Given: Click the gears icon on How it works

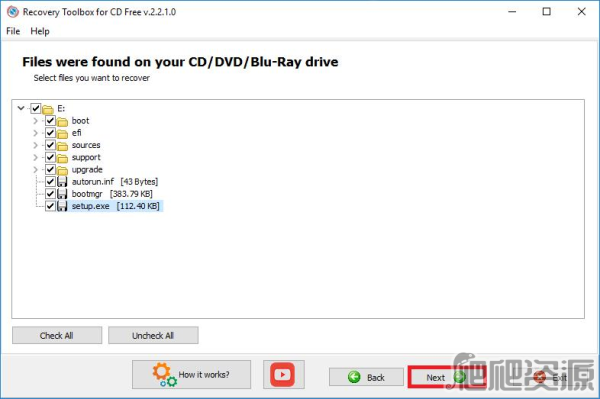Looking at the screenshot, I should point(165,374).
